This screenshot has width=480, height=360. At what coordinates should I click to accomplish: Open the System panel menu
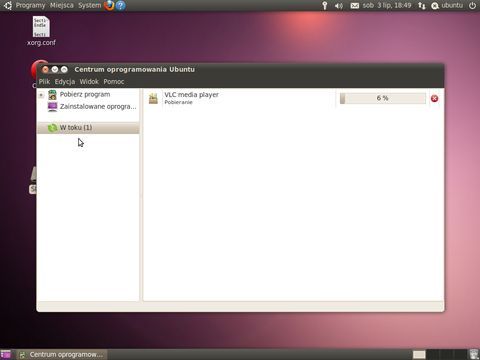tap(89, 5)
